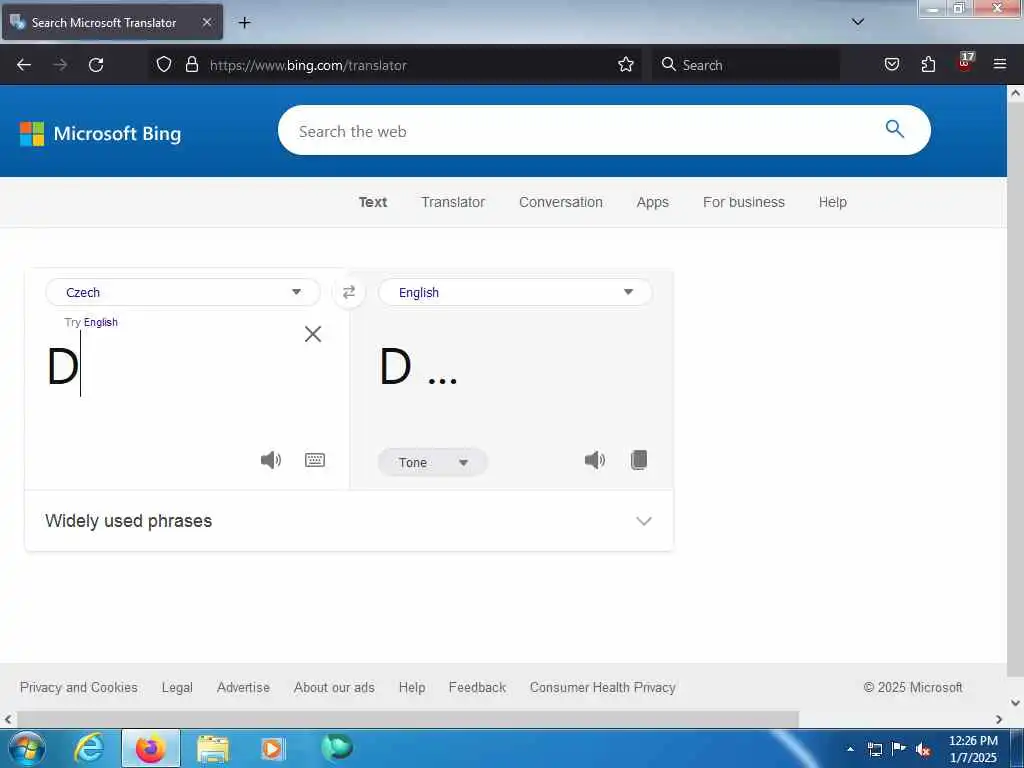Play translated text audio speaker
This screenshot has width=1024, height=768.
click(x=594, y=460)
